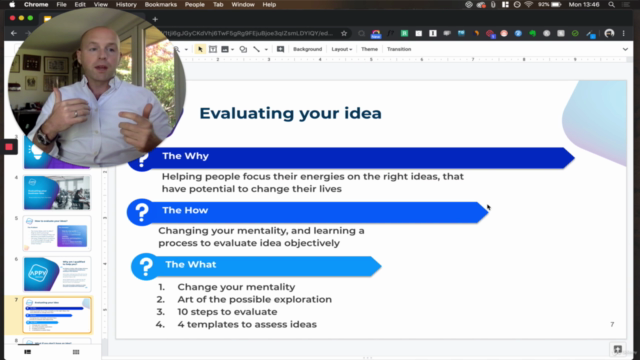Switch to grid view
Image resolution: width=640 pixels, height=360 pixels.
(76, 352)
